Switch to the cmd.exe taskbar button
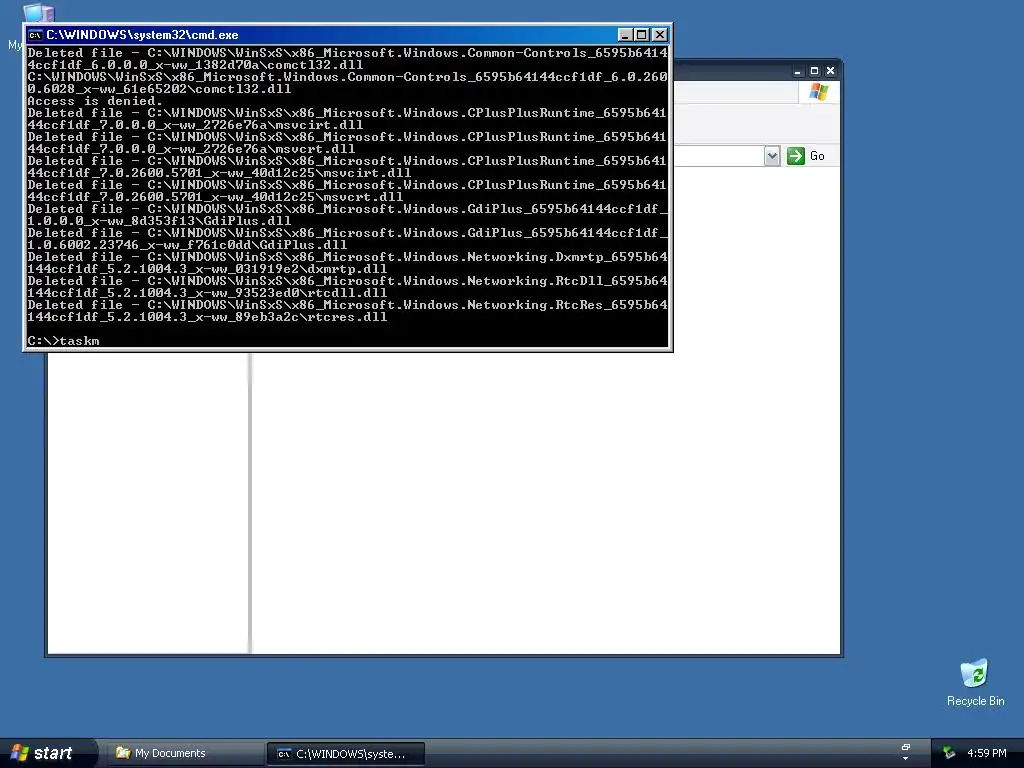Screen dimensions: 1024x768 click(x=346, y=754)
